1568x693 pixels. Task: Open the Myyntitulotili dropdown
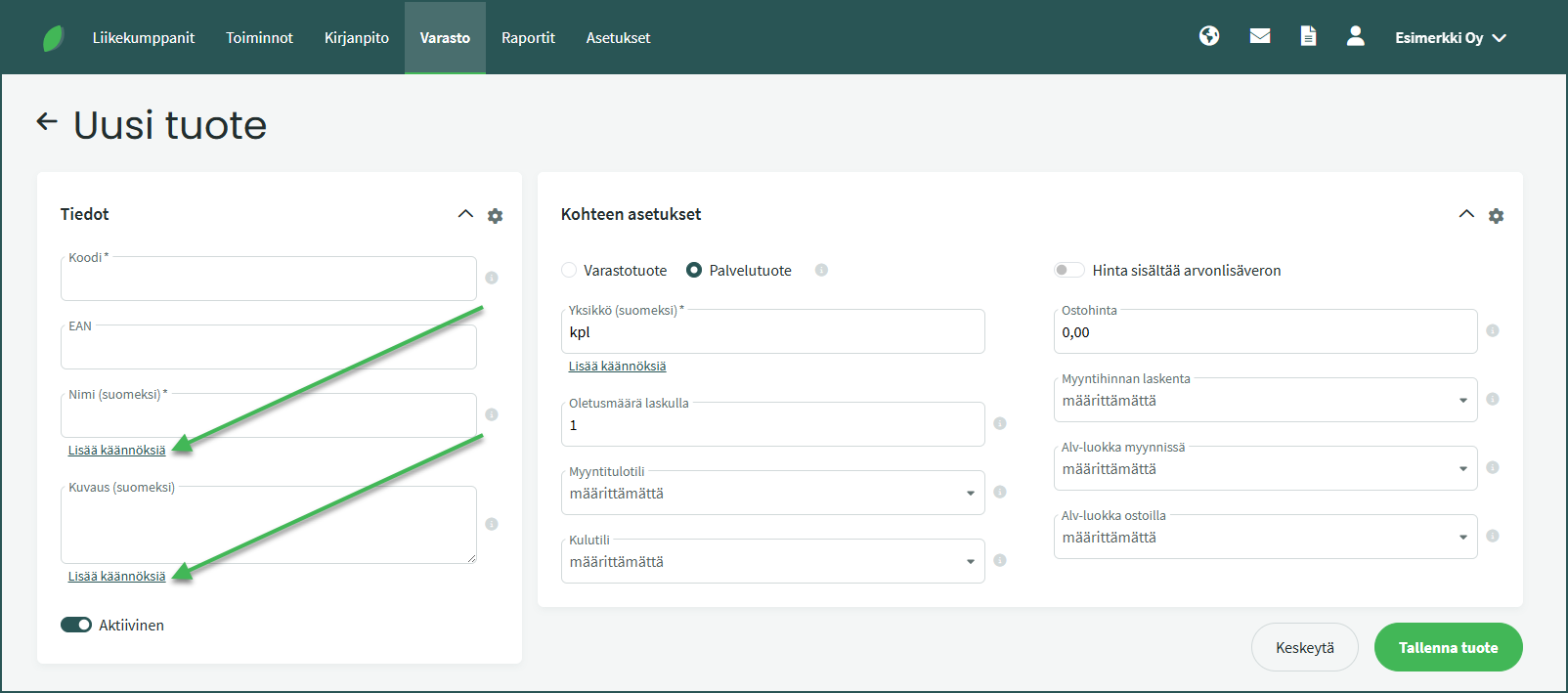tap(772, 494)
